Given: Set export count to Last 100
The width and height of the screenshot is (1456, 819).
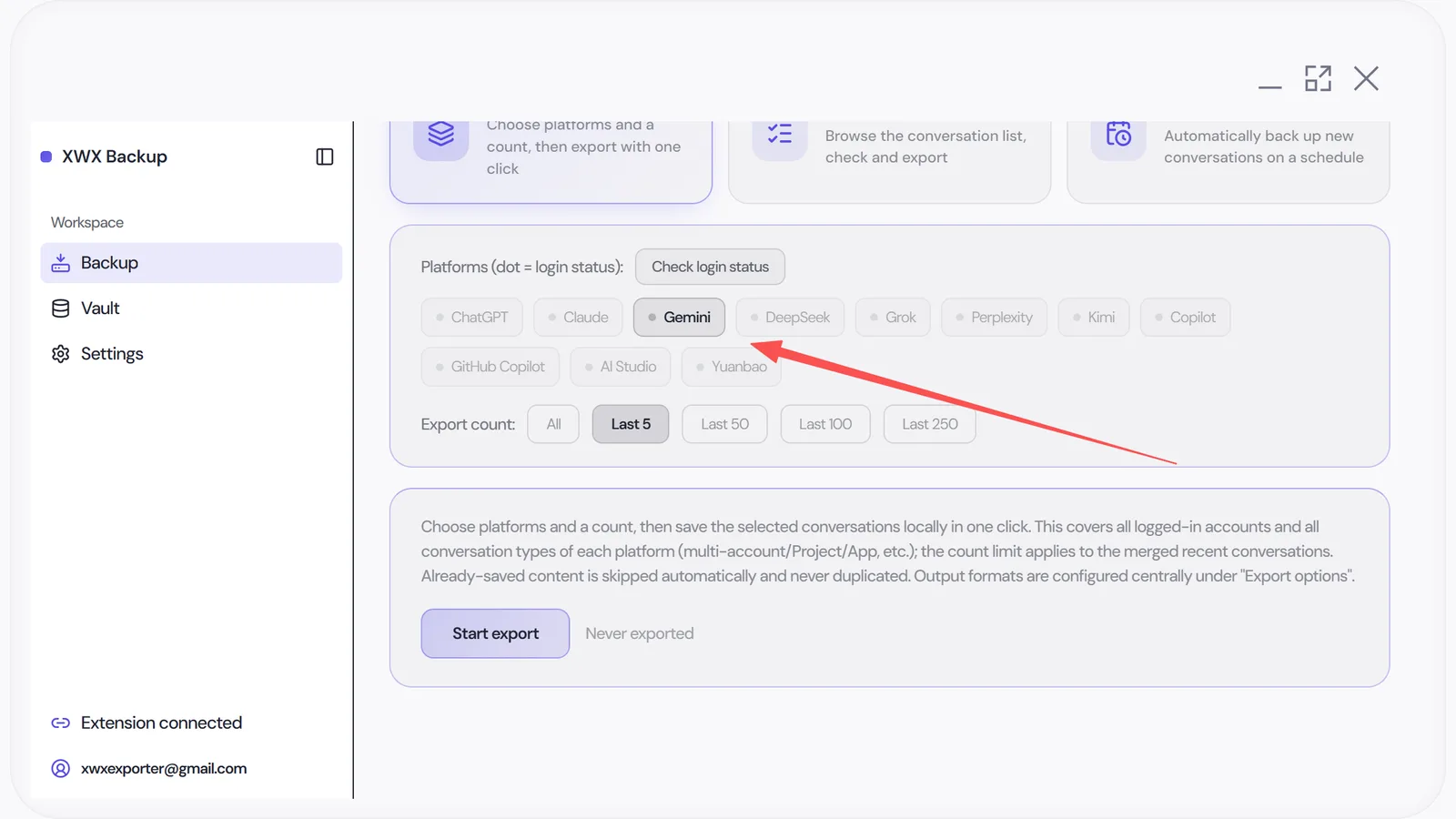Looking at the screenshot, I should click(825, 424).
